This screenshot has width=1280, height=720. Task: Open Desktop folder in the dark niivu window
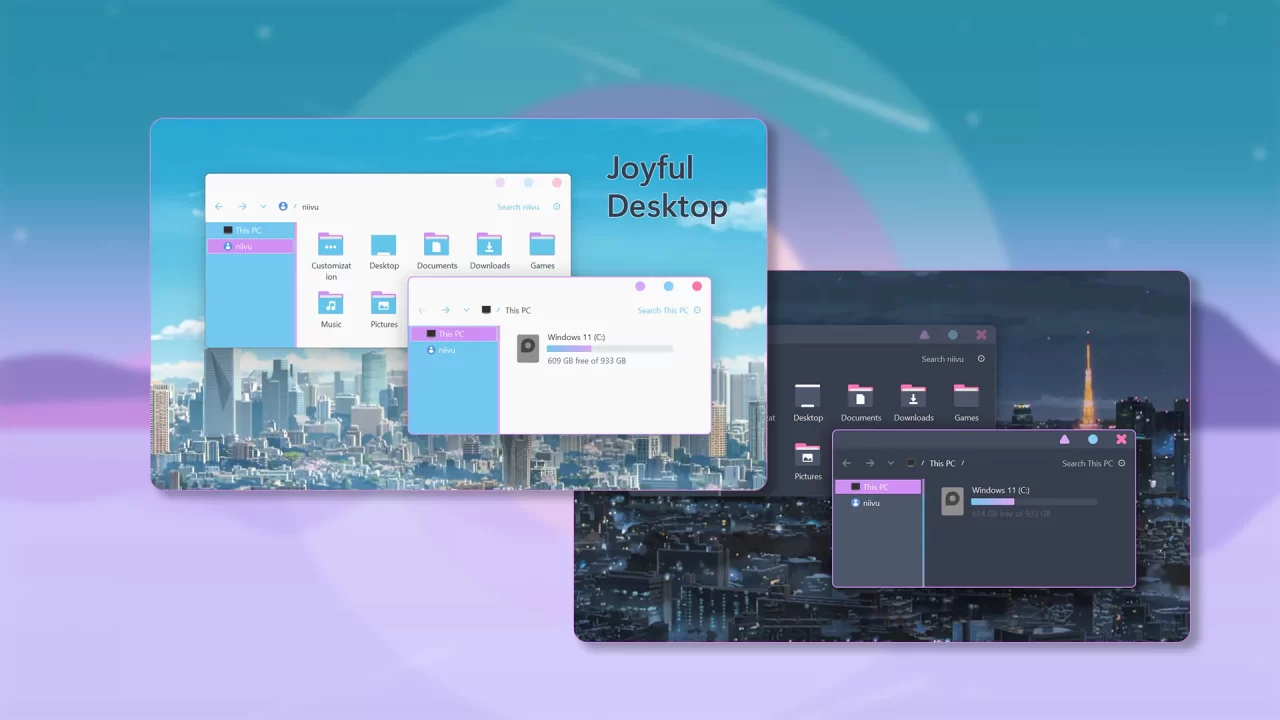(808, 403)
